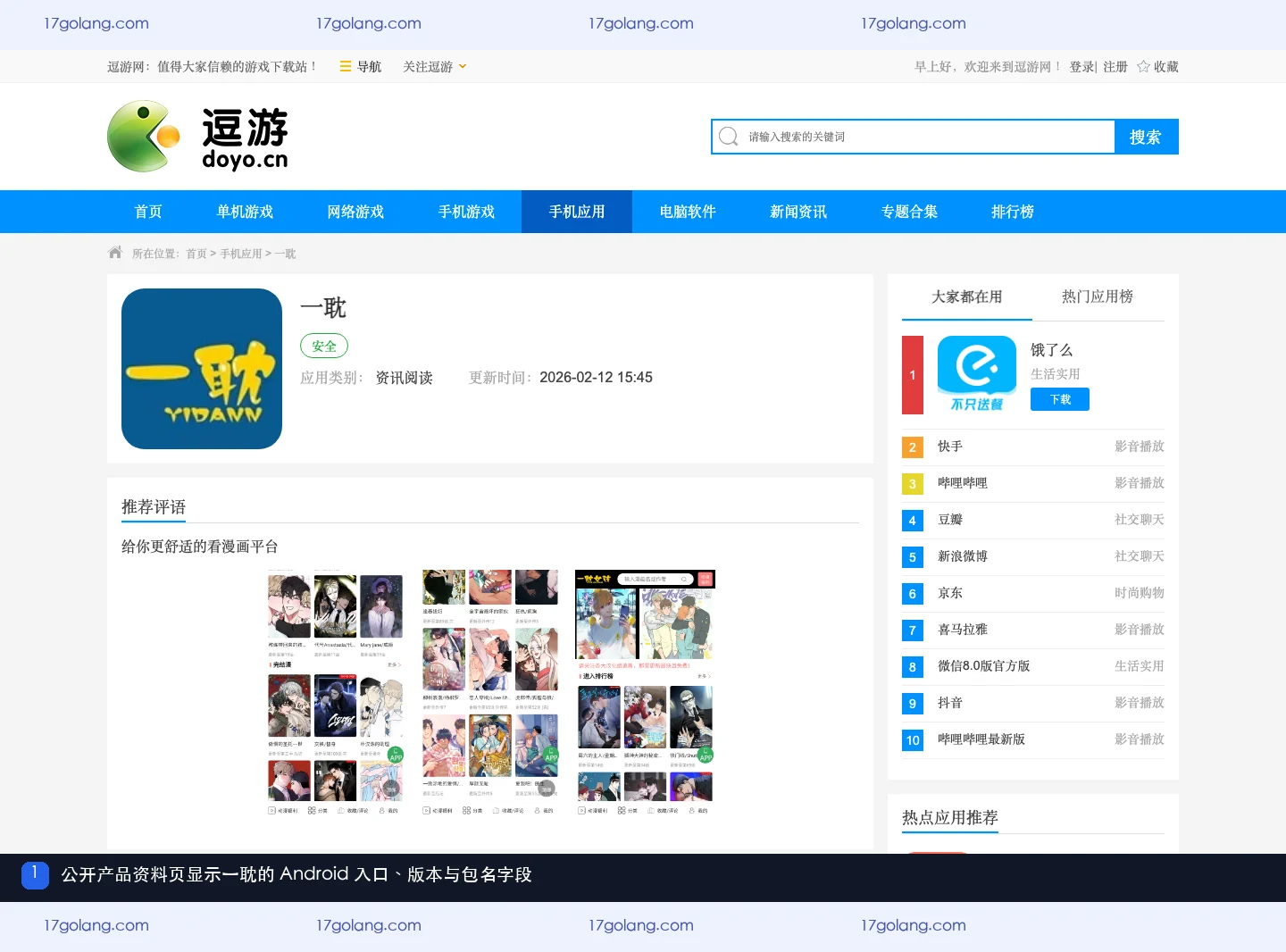Open the first app screenshot thumbnail
The height and width of the screenshot is (952, 1286).
pos(335,693)
